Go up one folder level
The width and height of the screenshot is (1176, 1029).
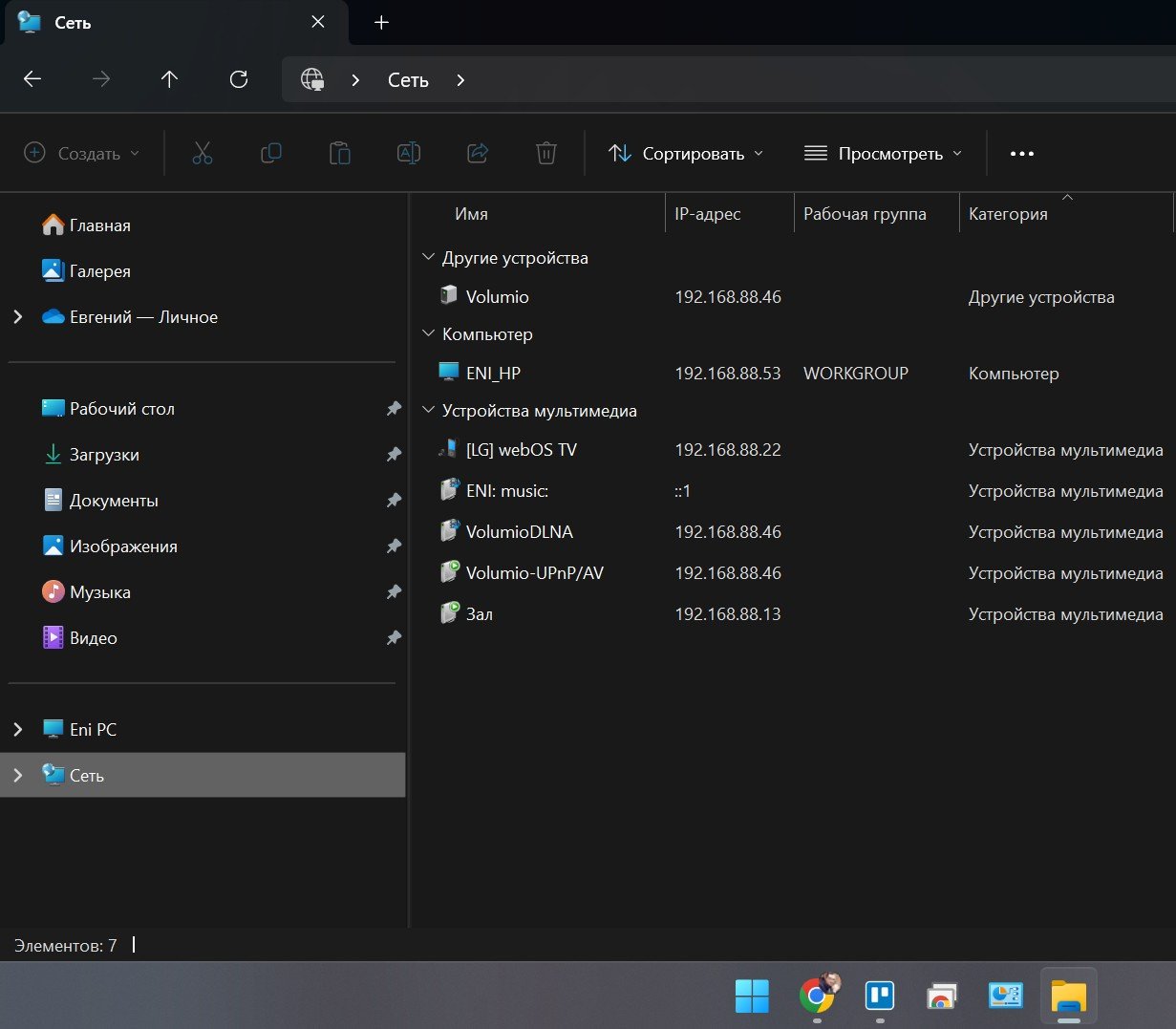pos(169,80)
